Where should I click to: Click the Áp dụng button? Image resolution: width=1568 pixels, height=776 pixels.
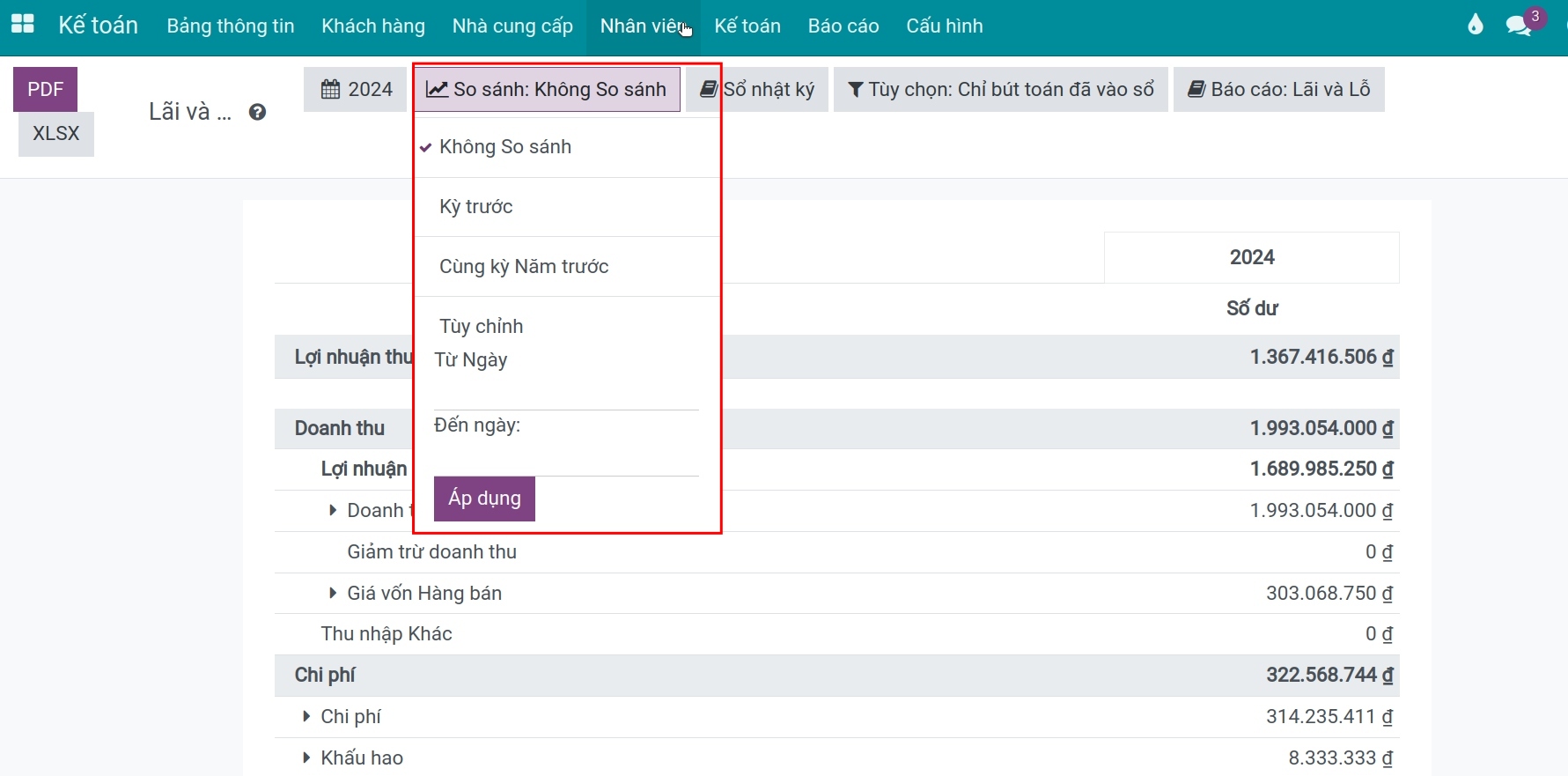484,499
